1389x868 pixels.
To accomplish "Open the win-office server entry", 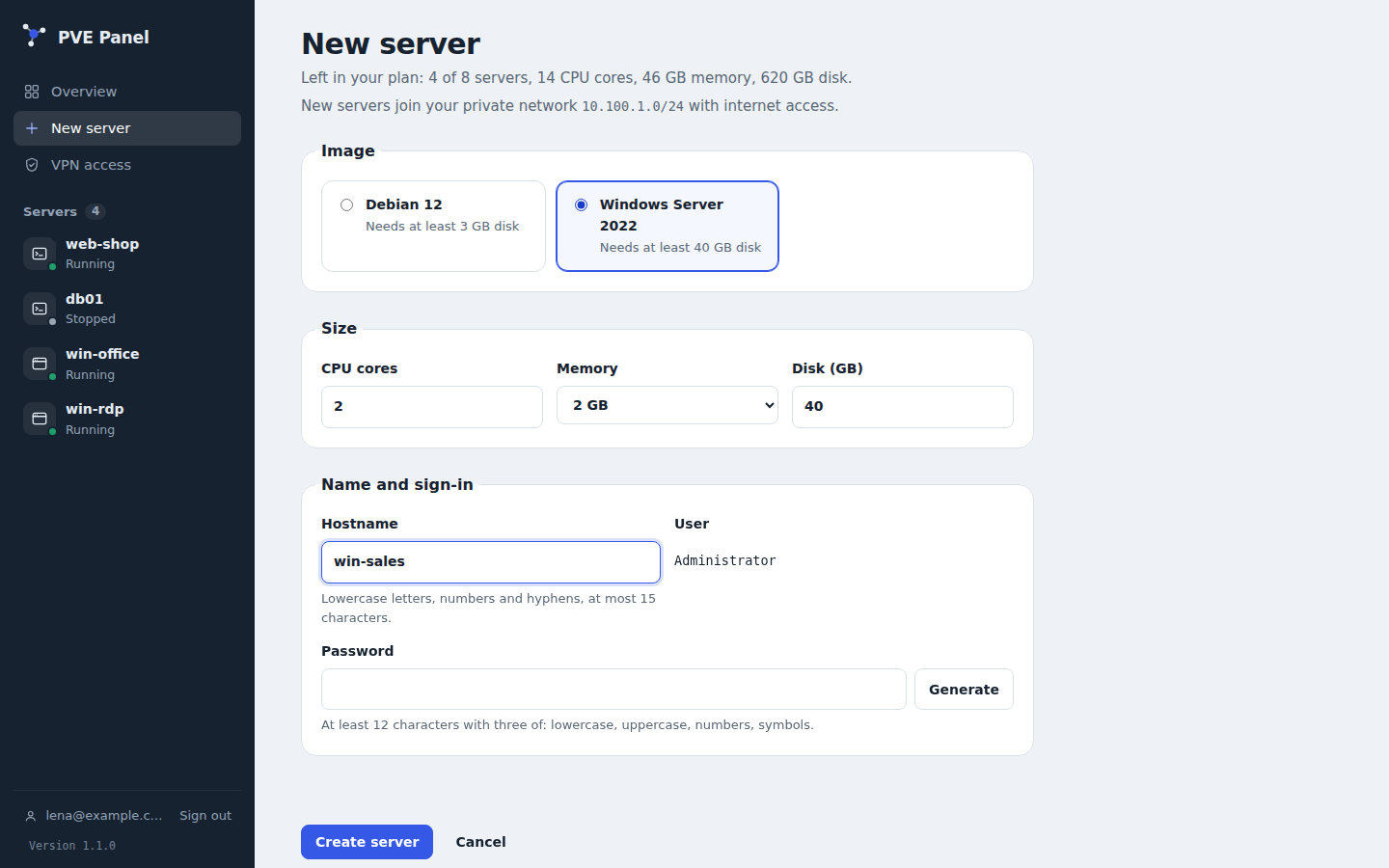I will 127,364.
